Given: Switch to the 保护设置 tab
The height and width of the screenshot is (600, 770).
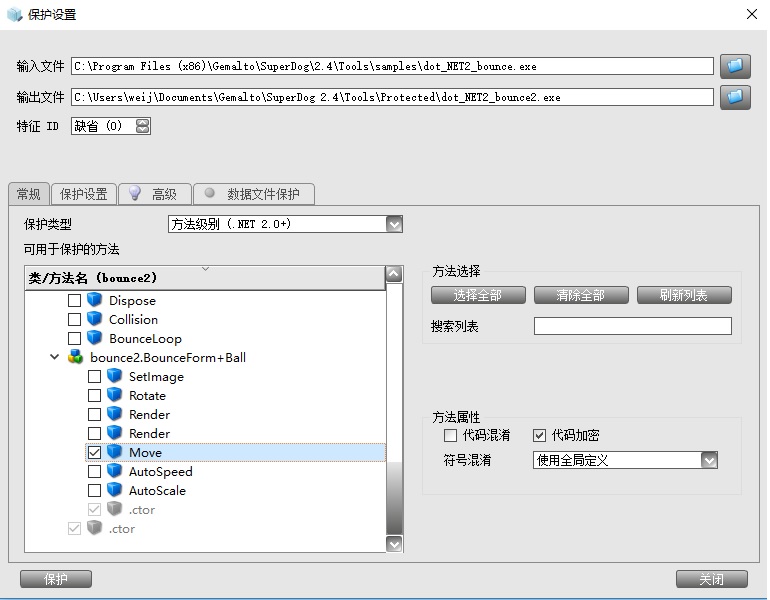Looking at the screenshot, I should (83, 194).
